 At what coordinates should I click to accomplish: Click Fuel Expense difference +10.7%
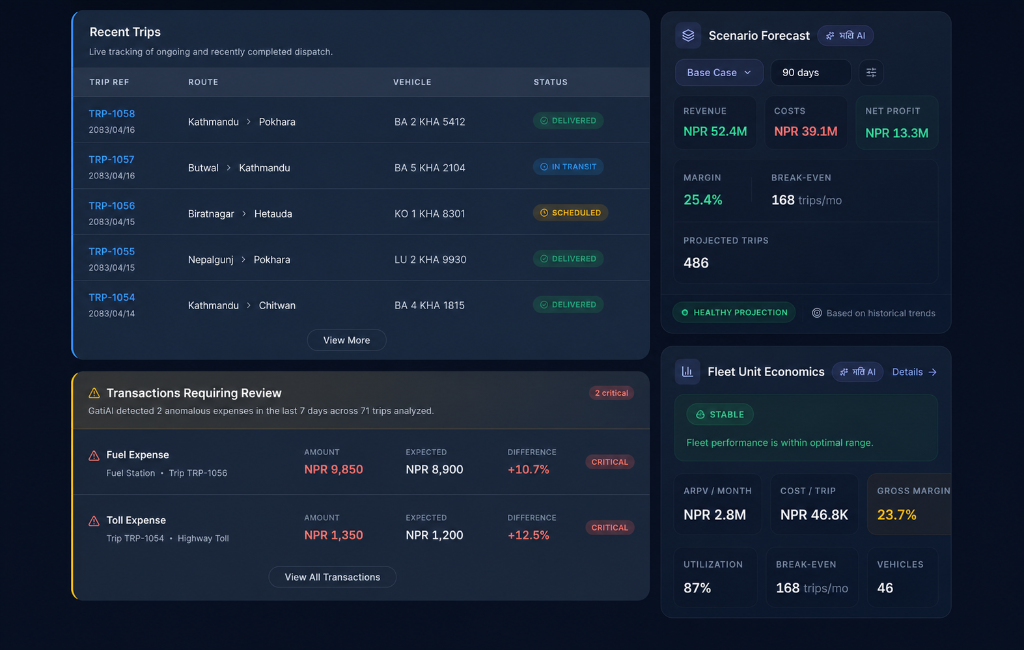click(528, 469)
